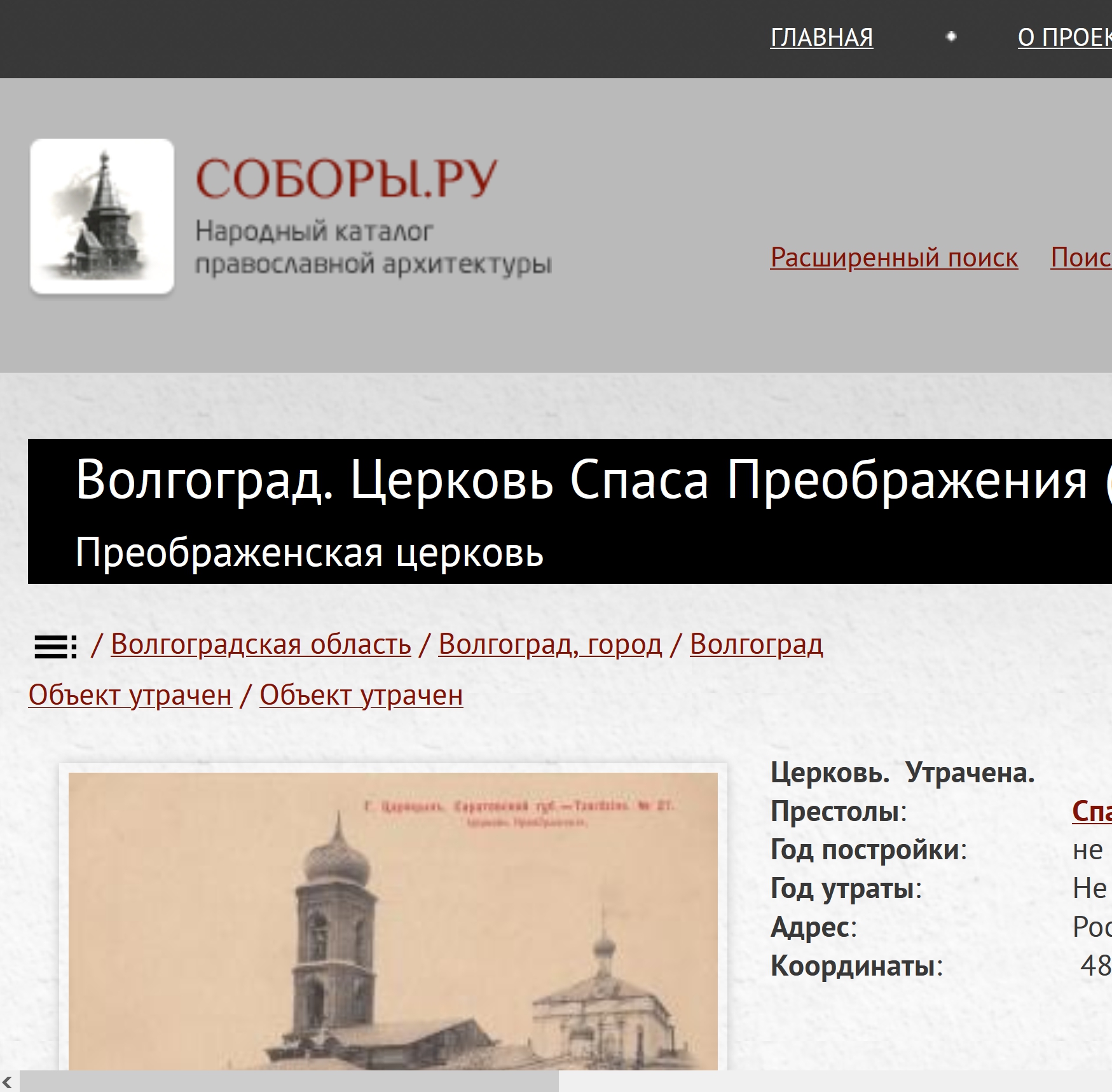Open the О ПРОЕКТЕ menu link

[1065, 38]
